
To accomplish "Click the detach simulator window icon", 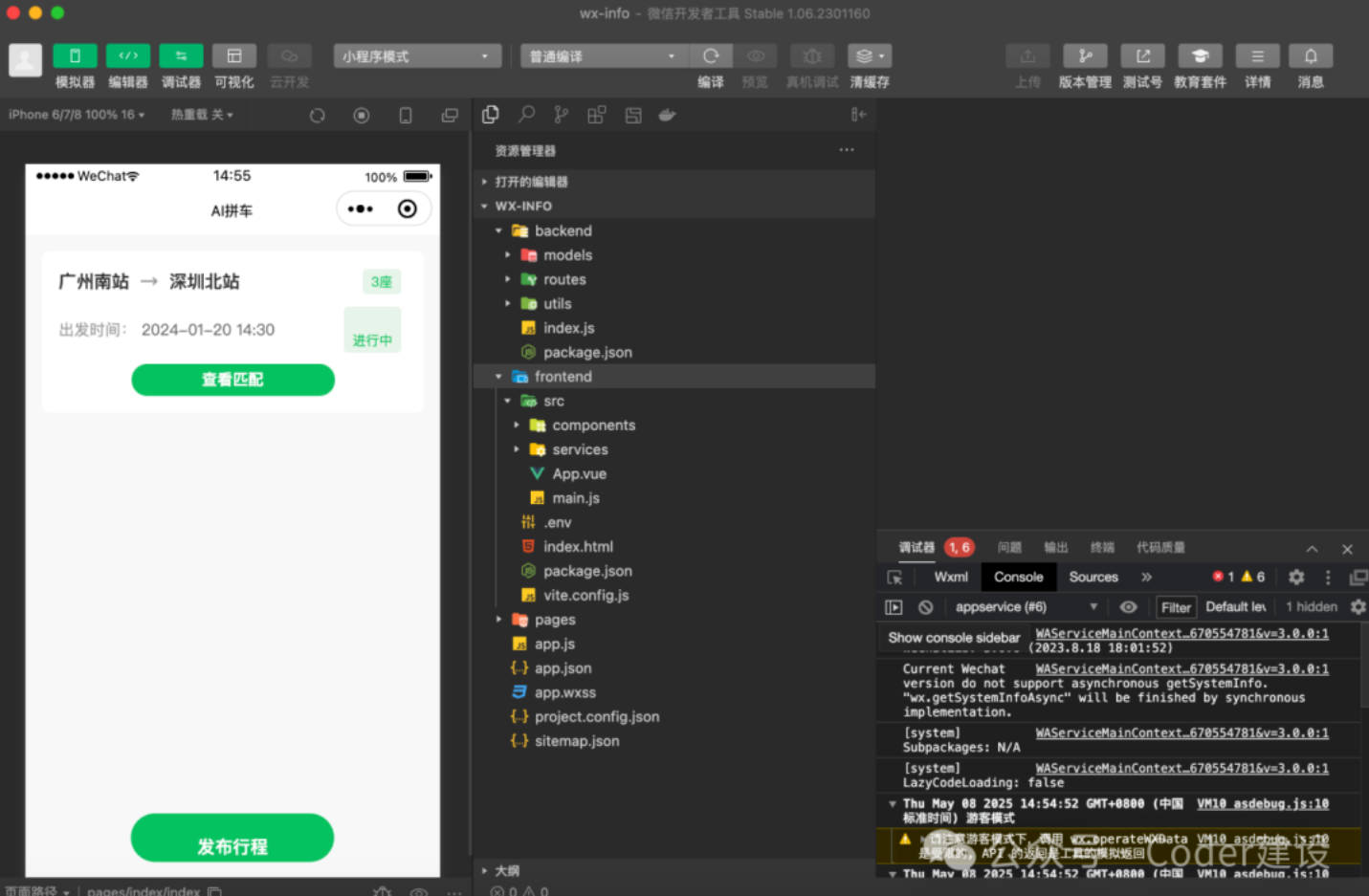I will [450, 116].
